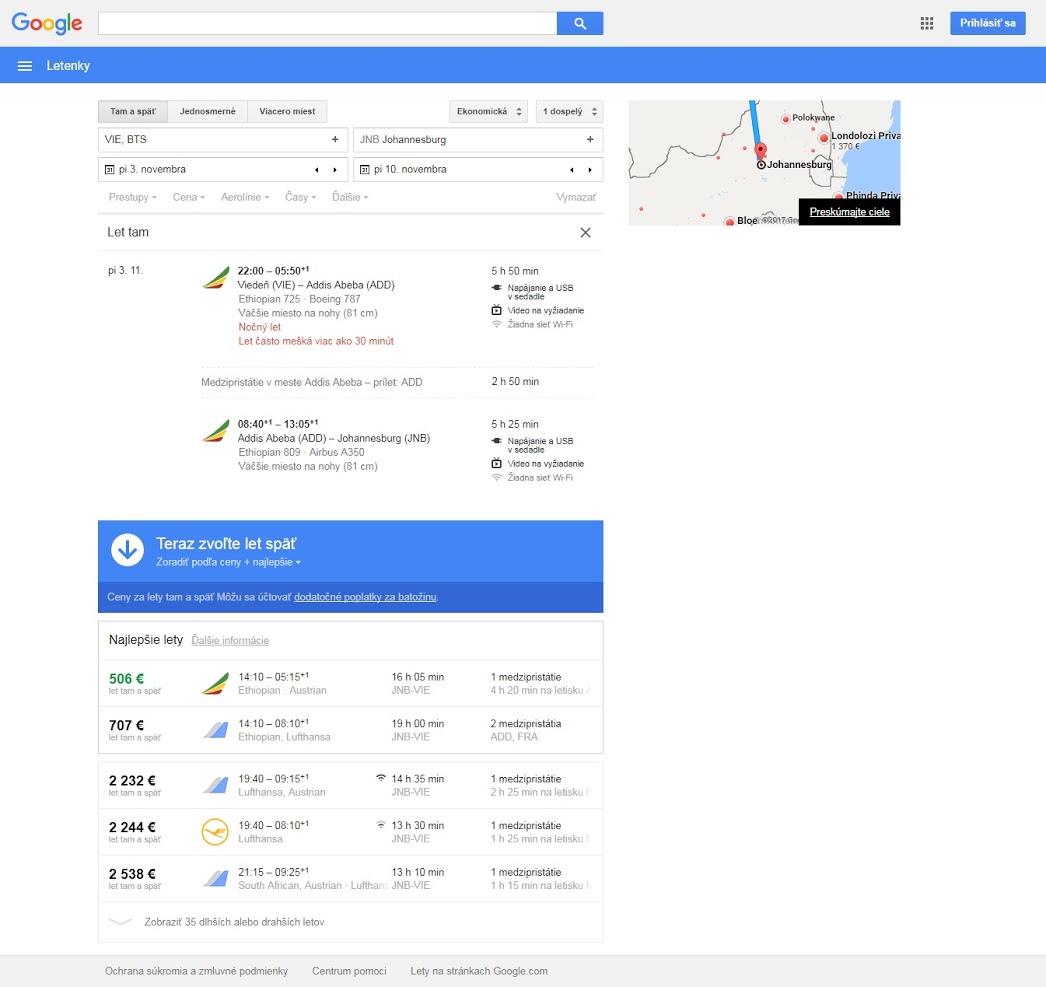Click the red Nočný let warning text

point(259,327)
